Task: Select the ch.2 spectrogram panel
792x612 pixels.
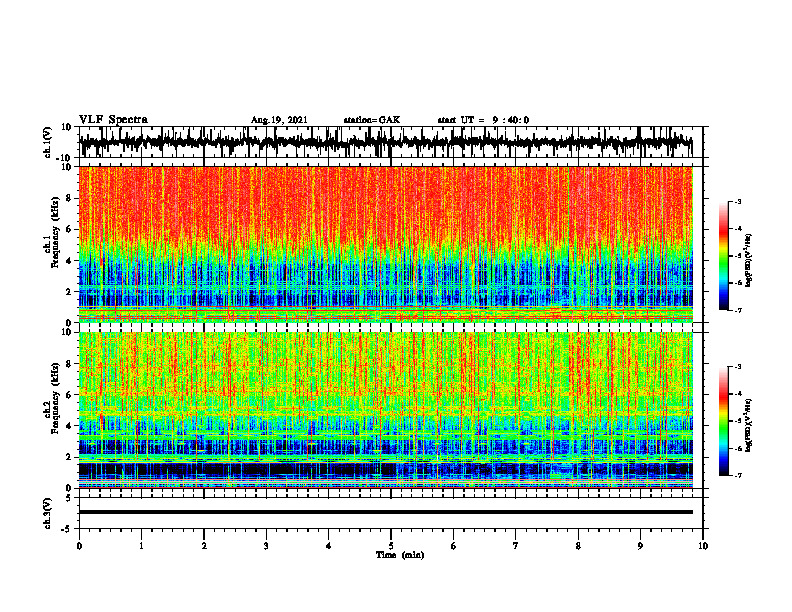Action: (385, 410)
